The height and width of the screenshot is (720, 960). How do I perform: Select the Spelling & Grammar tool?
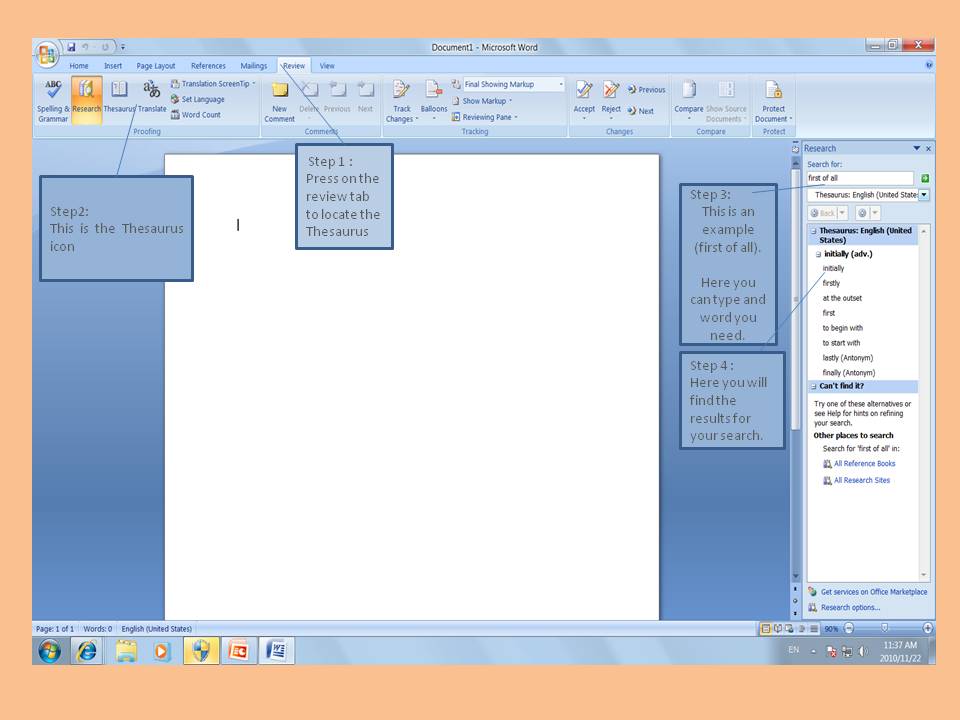pyautogui.click(x=52, y=97)
